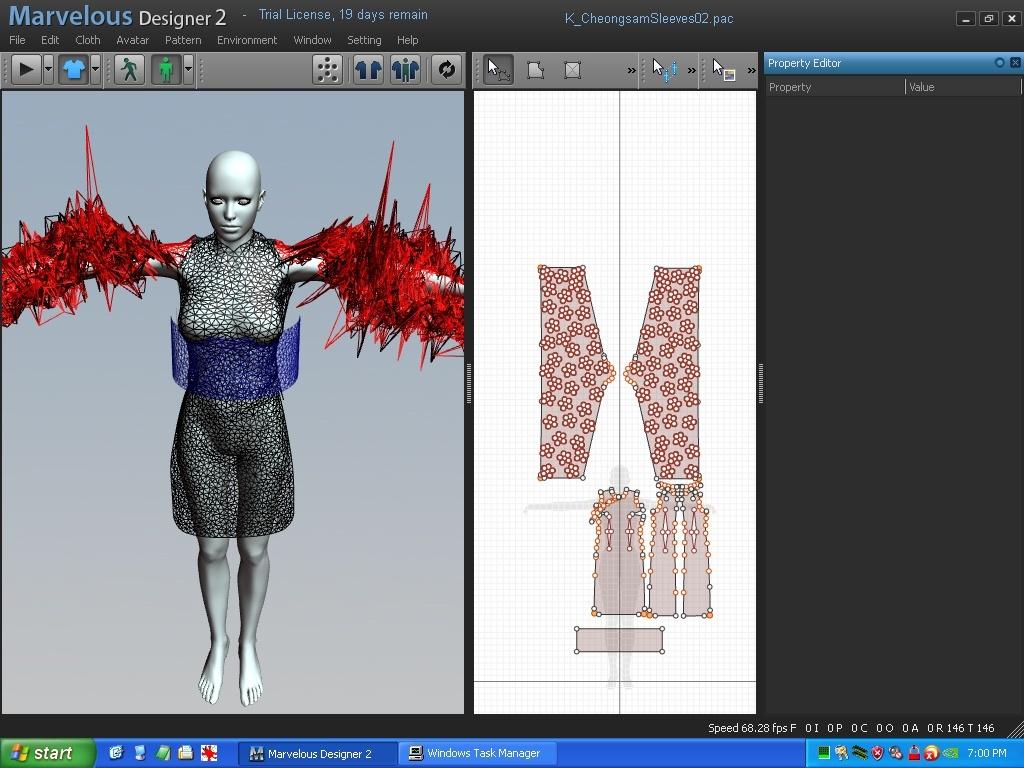1024x768 pixels.
Task: Select the avatar-with-garment view icon
Action: (405, 70)
